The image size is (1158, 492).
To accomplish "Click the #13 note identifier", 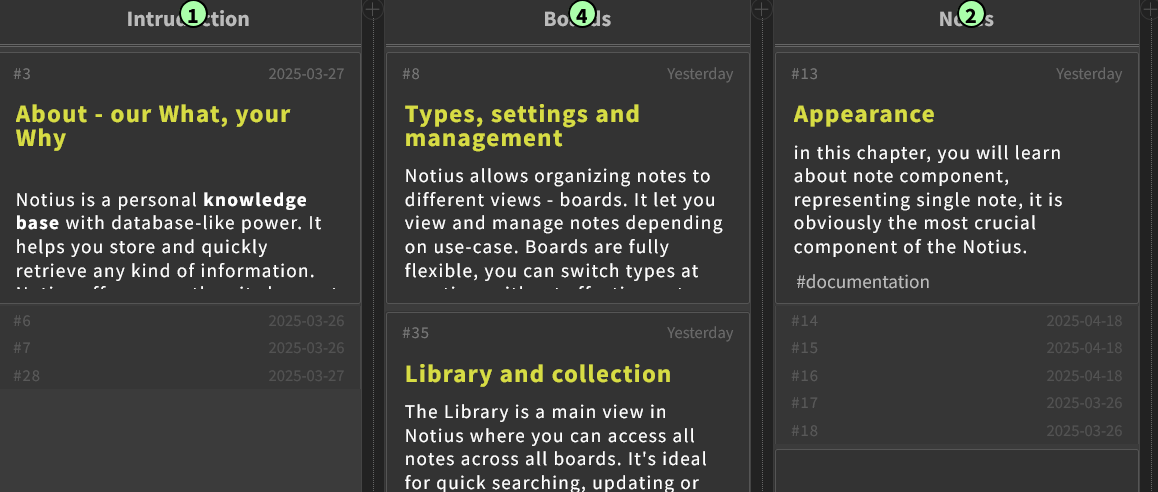I will coord(804,74).
